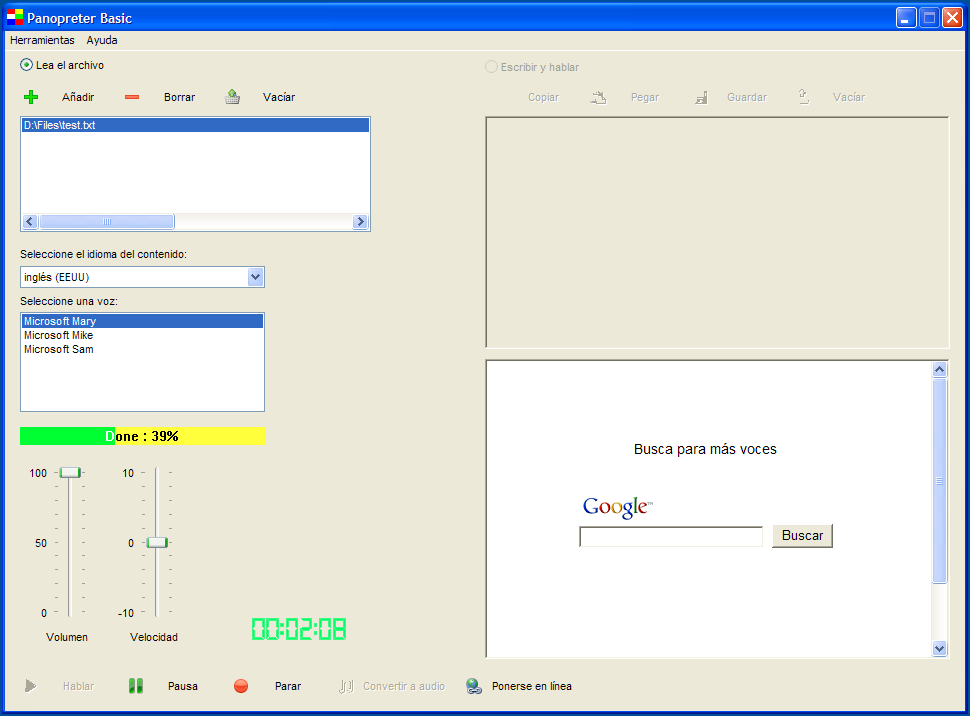Image resolution: width=970 pixels, height=716 pixels.
Task: Click the web panel's vertical scrollbar thumb
Action: (939, 481)
